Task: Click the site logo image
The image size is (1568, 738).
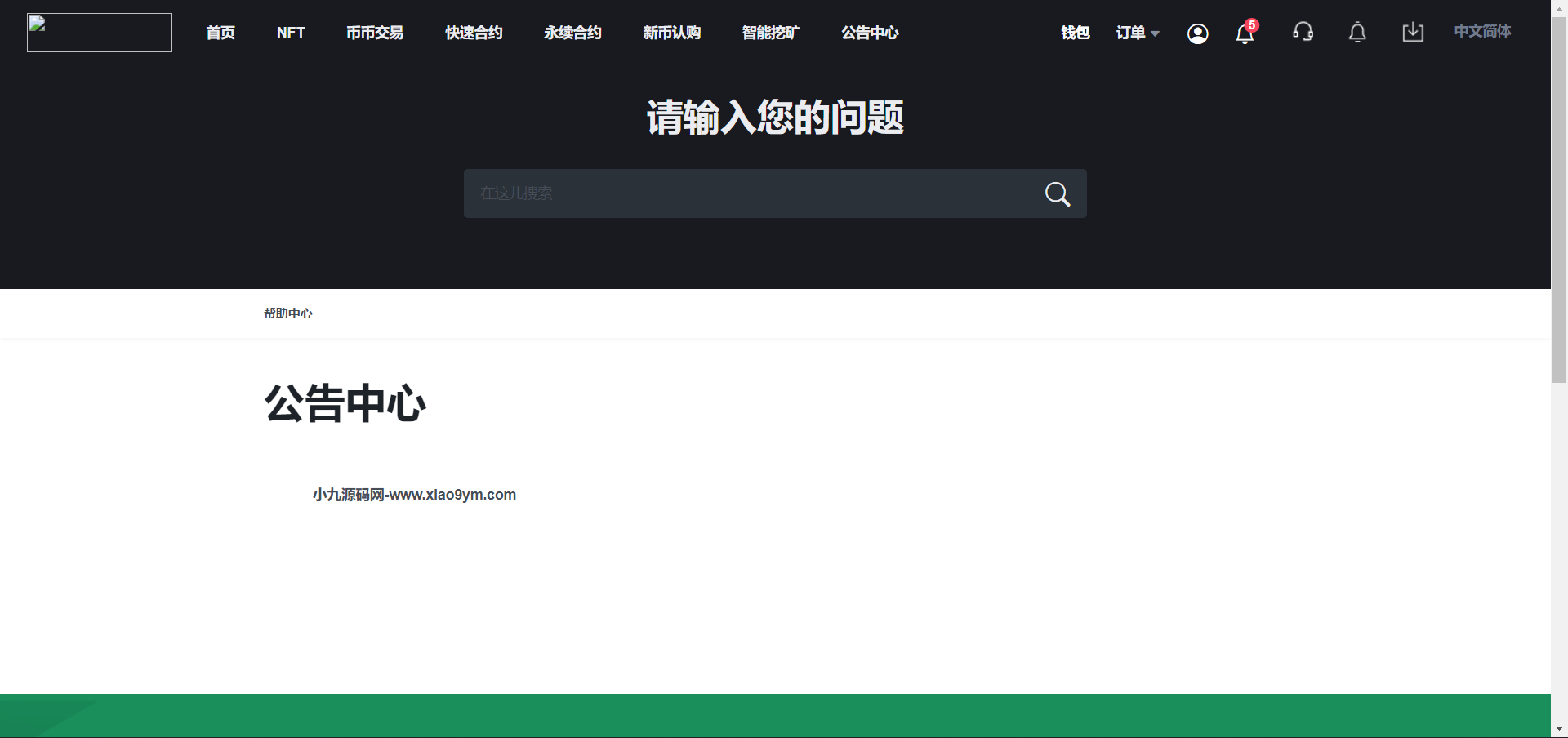Action: (100, 33)
